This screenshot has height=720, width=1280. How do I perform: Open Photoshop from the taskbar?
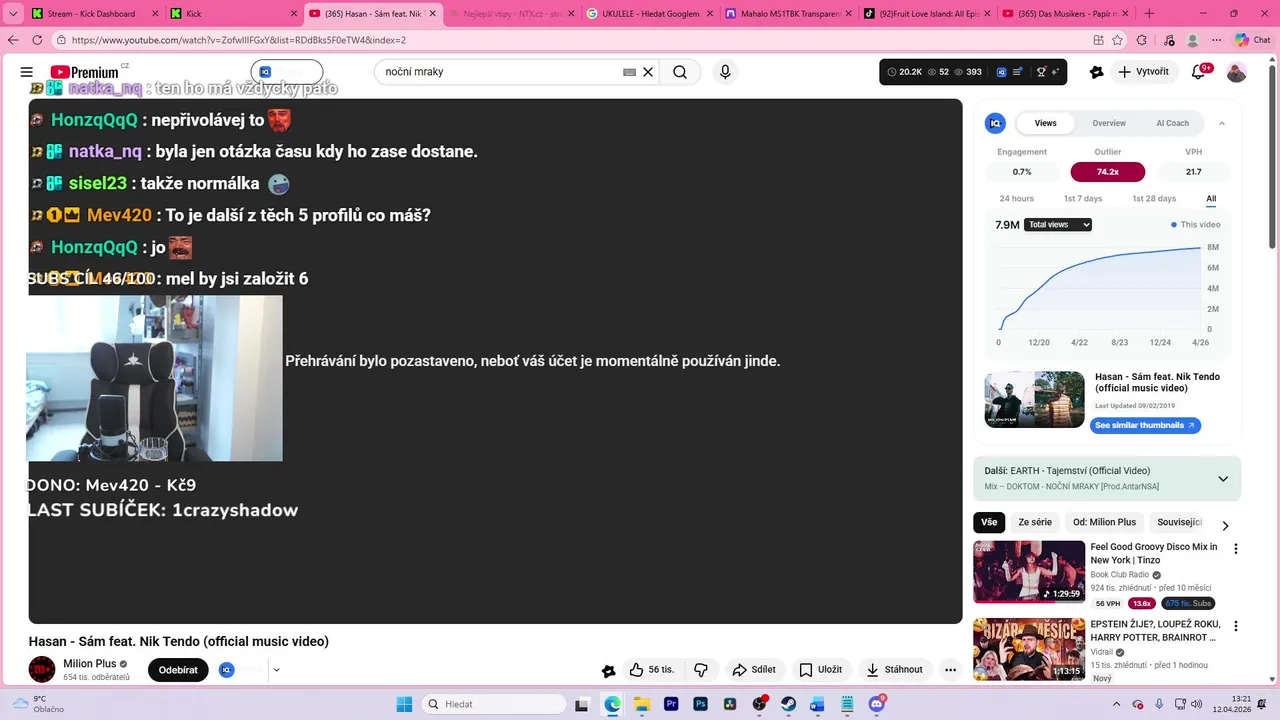[x=700, y=704]
